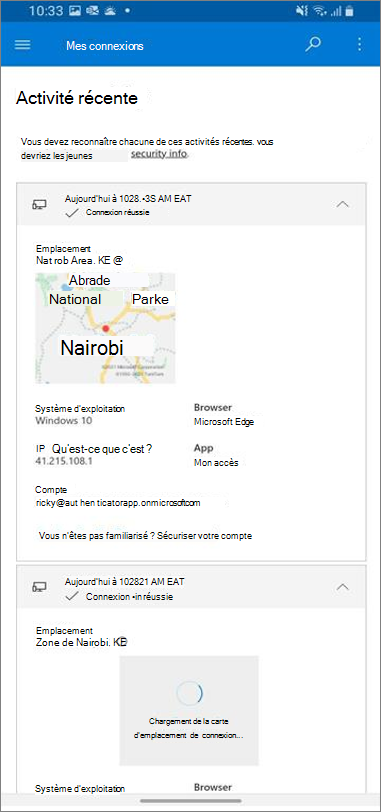Tap the 'Mes connexions' title
This screenshot has height=812, width=381.
coord(105,46)
